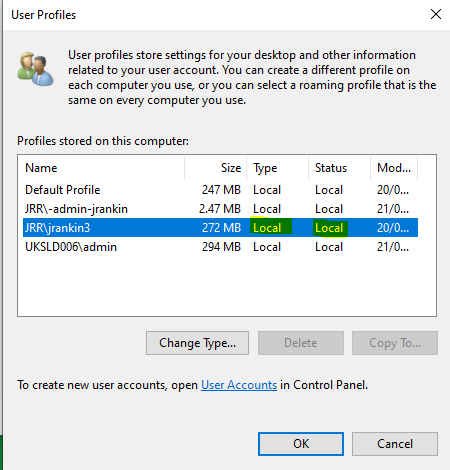Select the Default Profile row
Screen dimensions: 450x470
pyautogui.click(x=220, y=190)
